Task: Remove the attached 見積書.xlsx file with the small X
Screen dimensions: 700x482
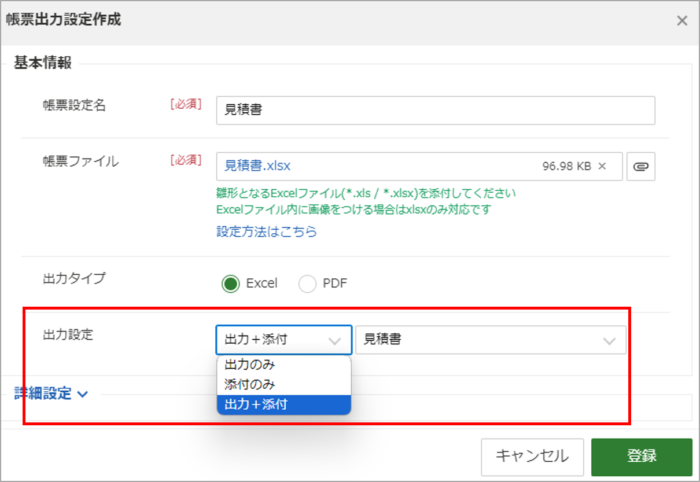Action: pos(602,166)
